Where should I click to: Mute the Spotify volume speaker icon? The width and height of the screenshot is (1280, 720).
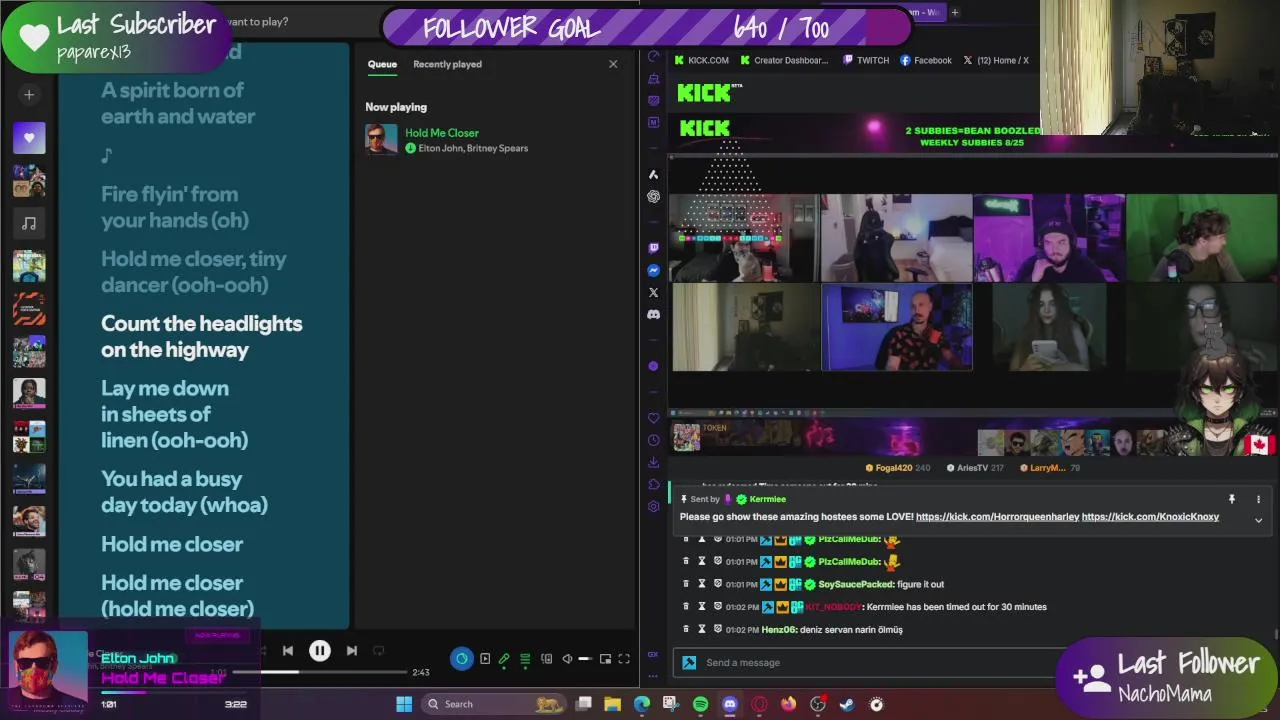click(567, 659)
